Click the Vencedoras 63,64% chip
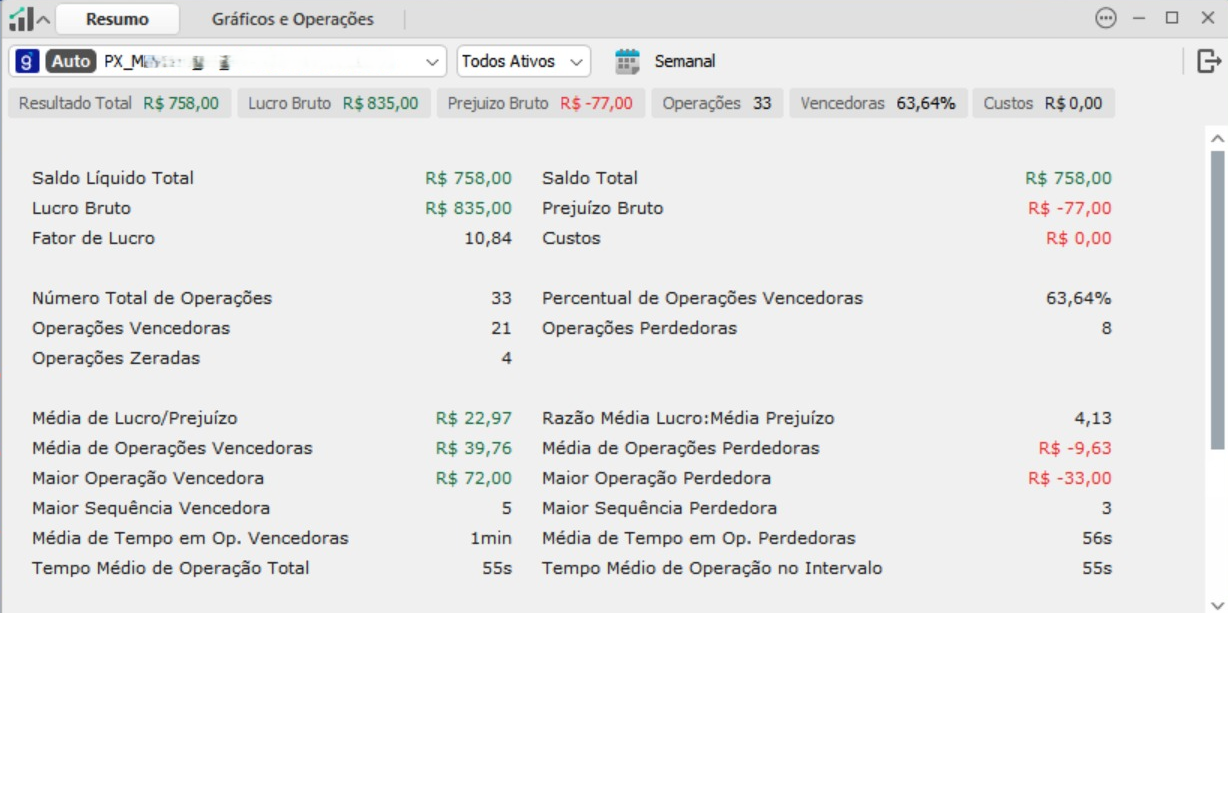 click(x=878, y=103)
